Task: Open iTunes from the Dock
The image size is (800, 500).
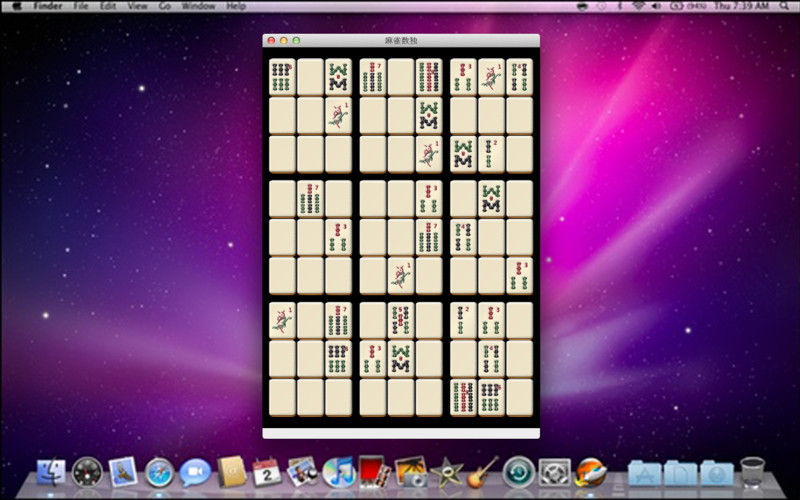Action: [x=337, y=472]
